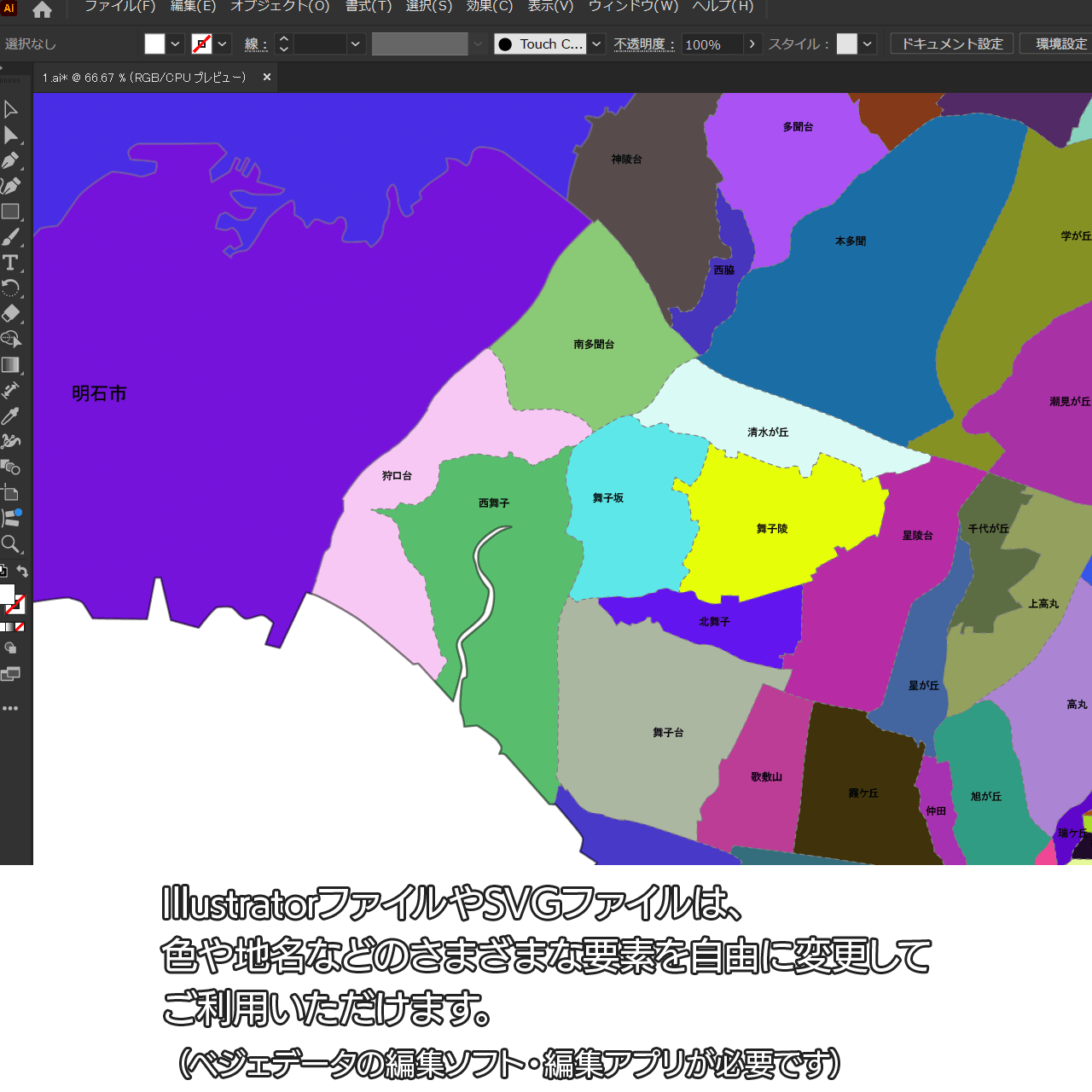Set the color mode to None
The width and height of the screenshot is (1092, 1092).
click(x=20, y=627)
